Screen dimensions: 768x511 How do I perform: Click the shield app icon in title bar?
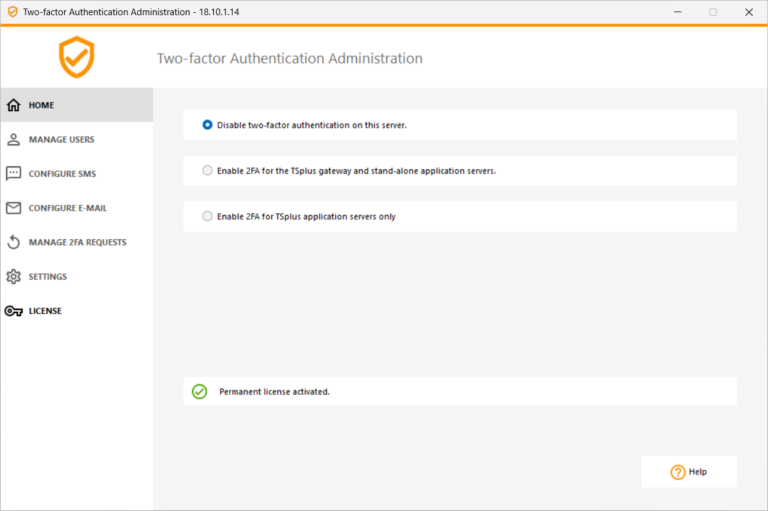point(13,12)
